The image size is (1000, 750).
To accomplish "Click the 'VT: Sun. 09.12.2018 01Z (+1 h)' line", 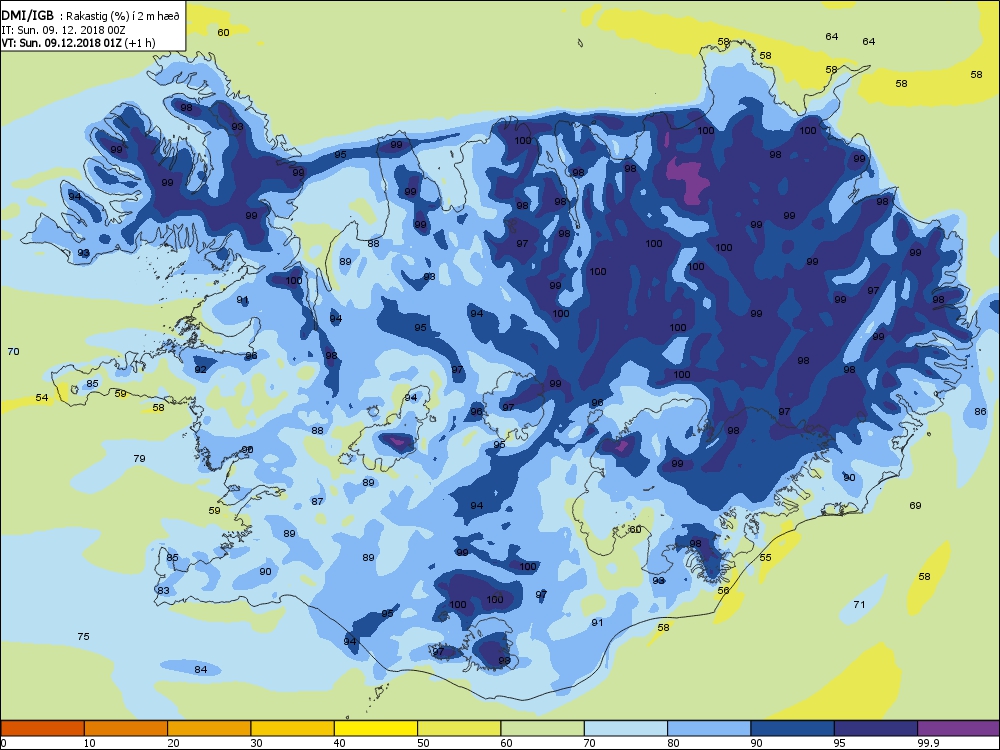I will click(78, 43).
